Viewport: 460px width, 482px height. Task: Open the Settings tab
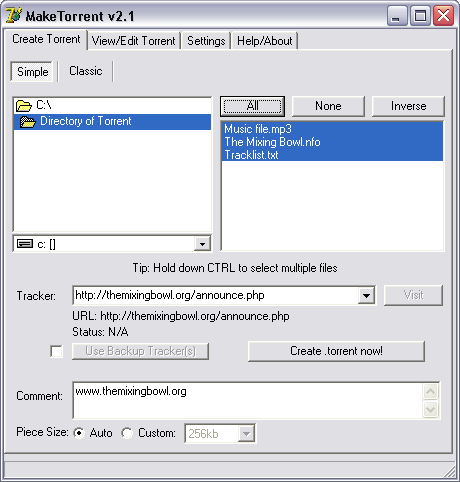[206, 41]
